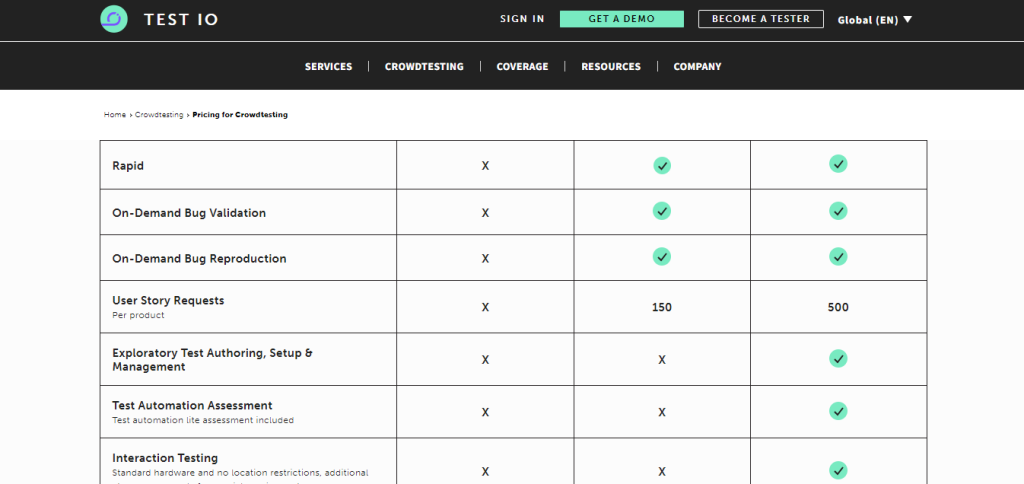Click the Home breadcrumb link
Viewport: 1024px width, 484px height.
(x=115, y=115)
